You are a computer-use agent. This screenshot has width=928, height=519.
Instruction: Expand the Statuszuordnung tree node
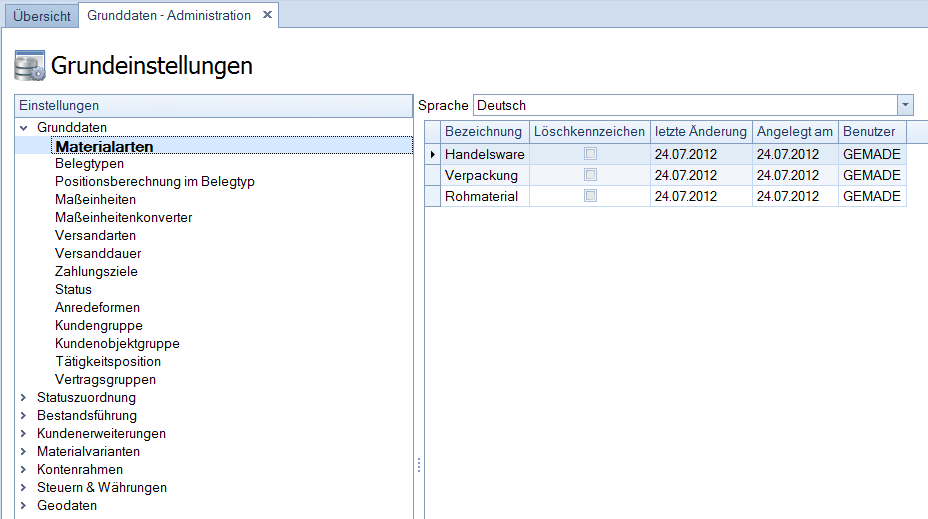point(23,398)
